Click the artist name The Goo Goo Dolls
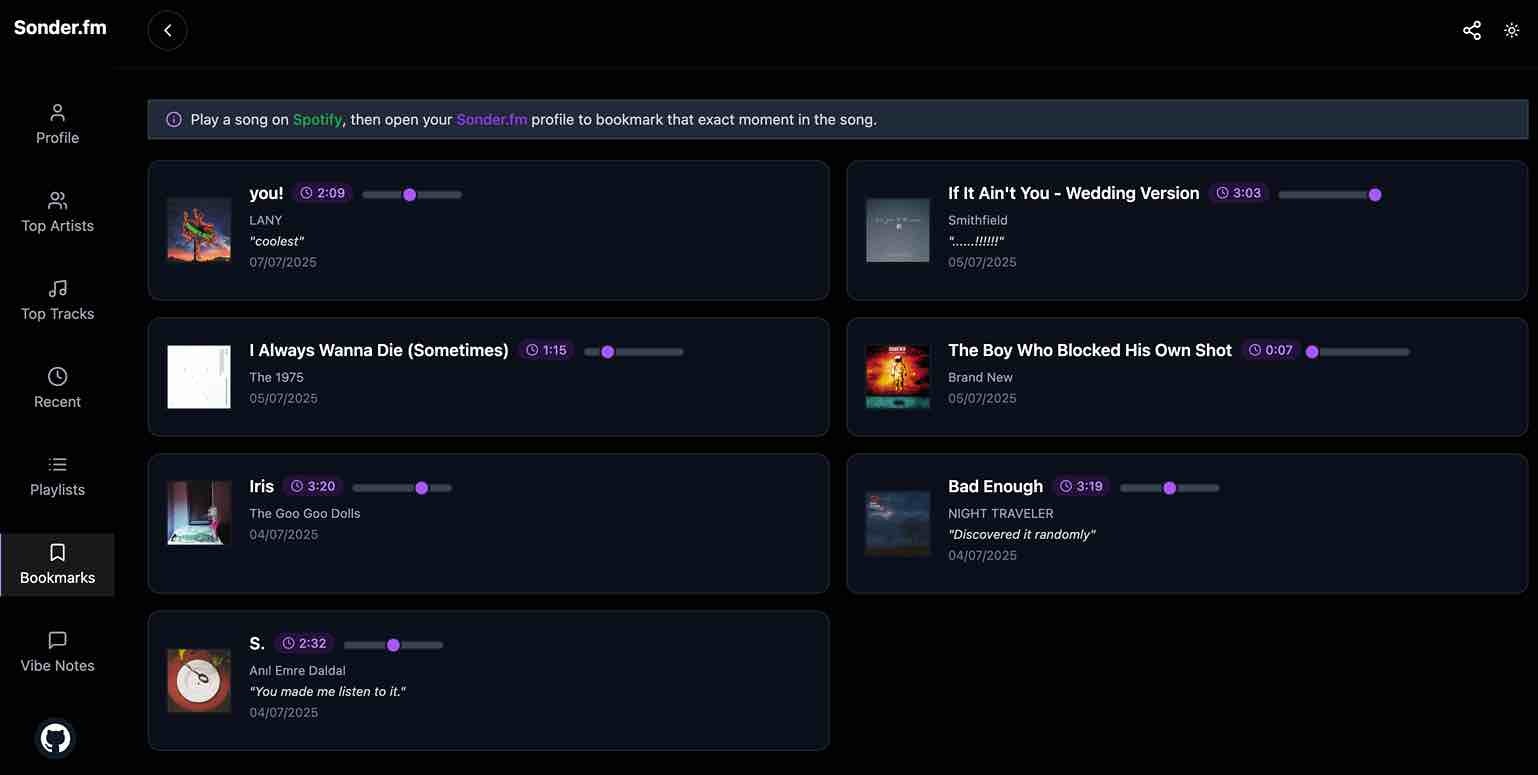This screenshot has height=775, width=1538. (305, 513)
